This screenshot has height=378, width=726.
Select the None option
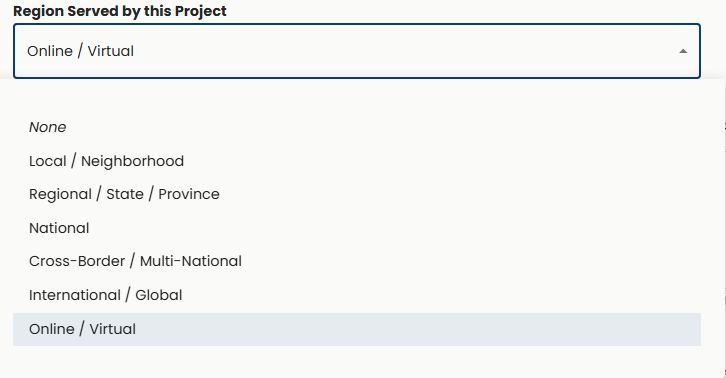click(357, 127)
